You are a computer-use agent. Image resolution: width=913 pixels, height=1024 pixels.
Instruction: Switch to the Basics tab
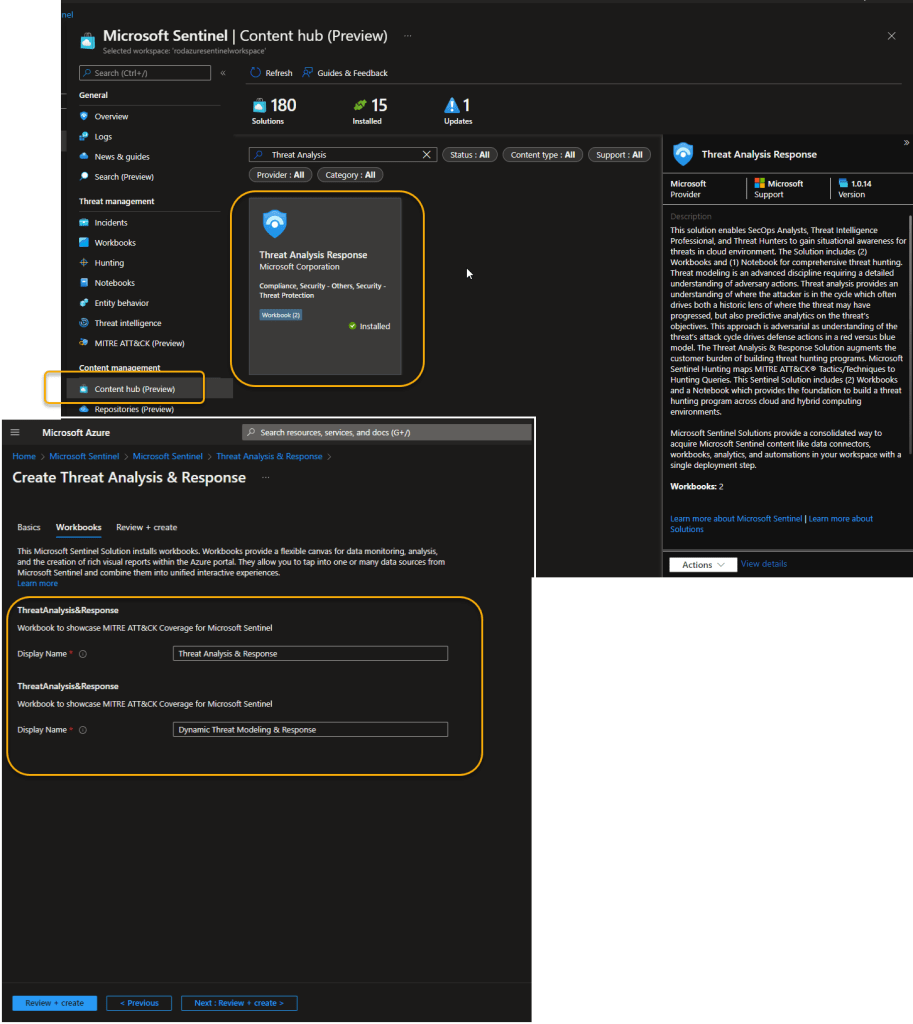pos(29,528)
